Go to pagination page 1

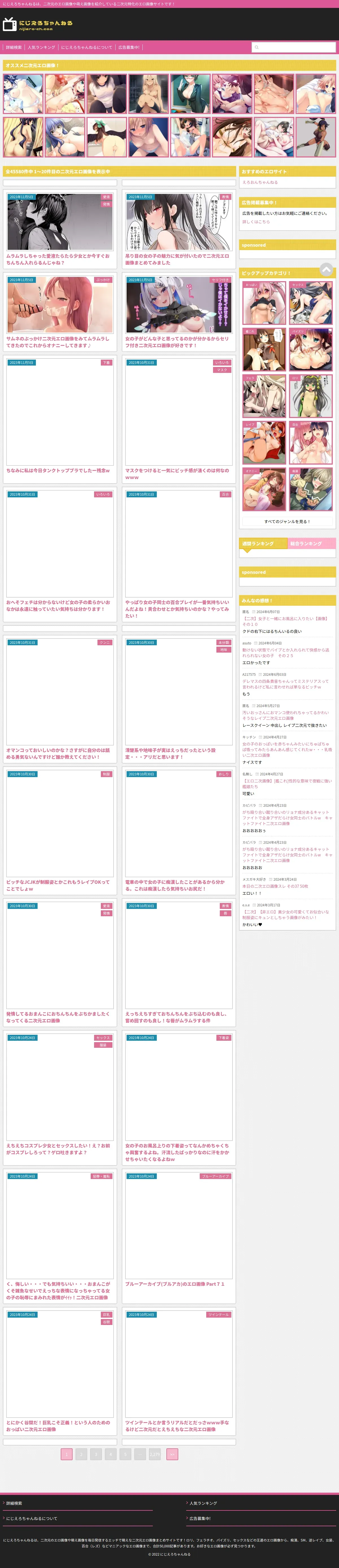click(66, 1454)
